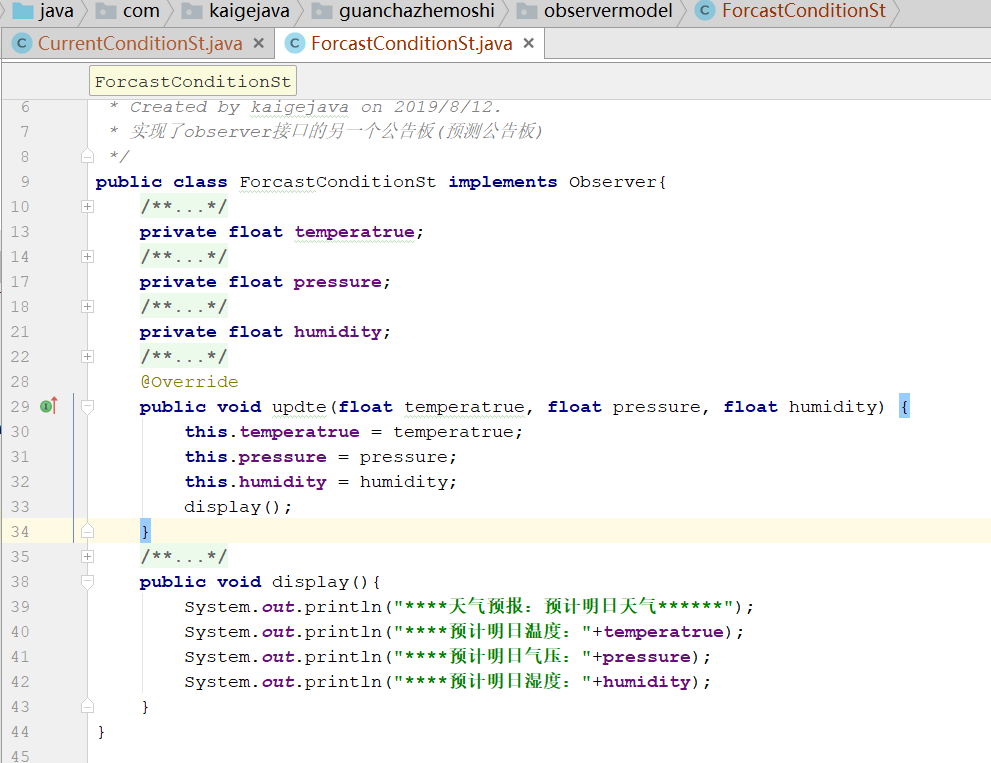Click the Observer interface name
991x763 pixels.
pyautogui.click(x=612, y=182)
